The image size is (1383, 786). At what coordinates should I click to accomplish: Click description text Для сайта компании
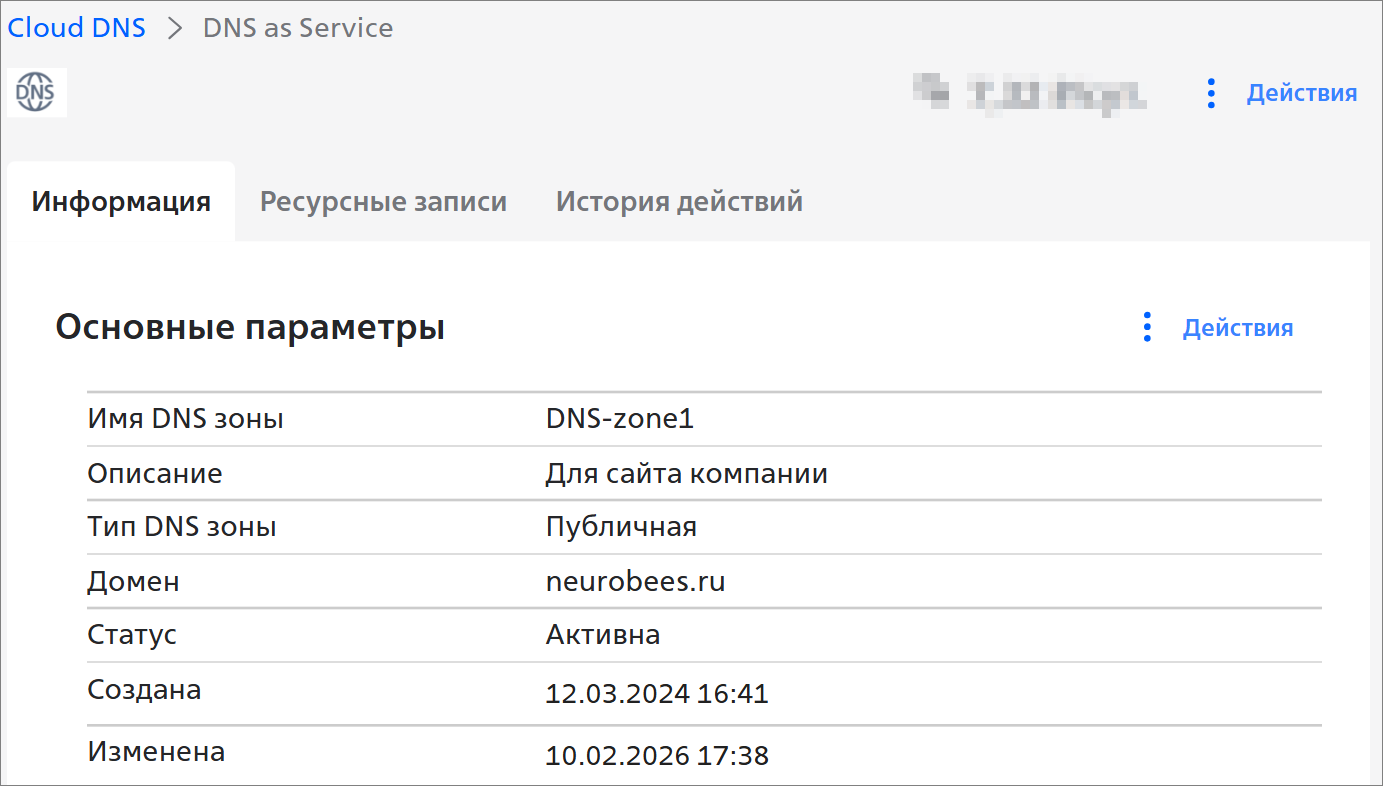coord(686,473)
